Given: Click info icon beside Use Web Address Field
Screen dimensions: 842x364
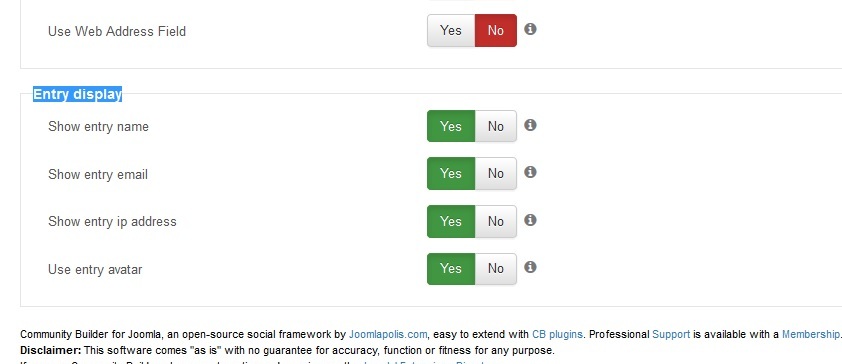Looking at the screenshot, I should coord(530,29).
